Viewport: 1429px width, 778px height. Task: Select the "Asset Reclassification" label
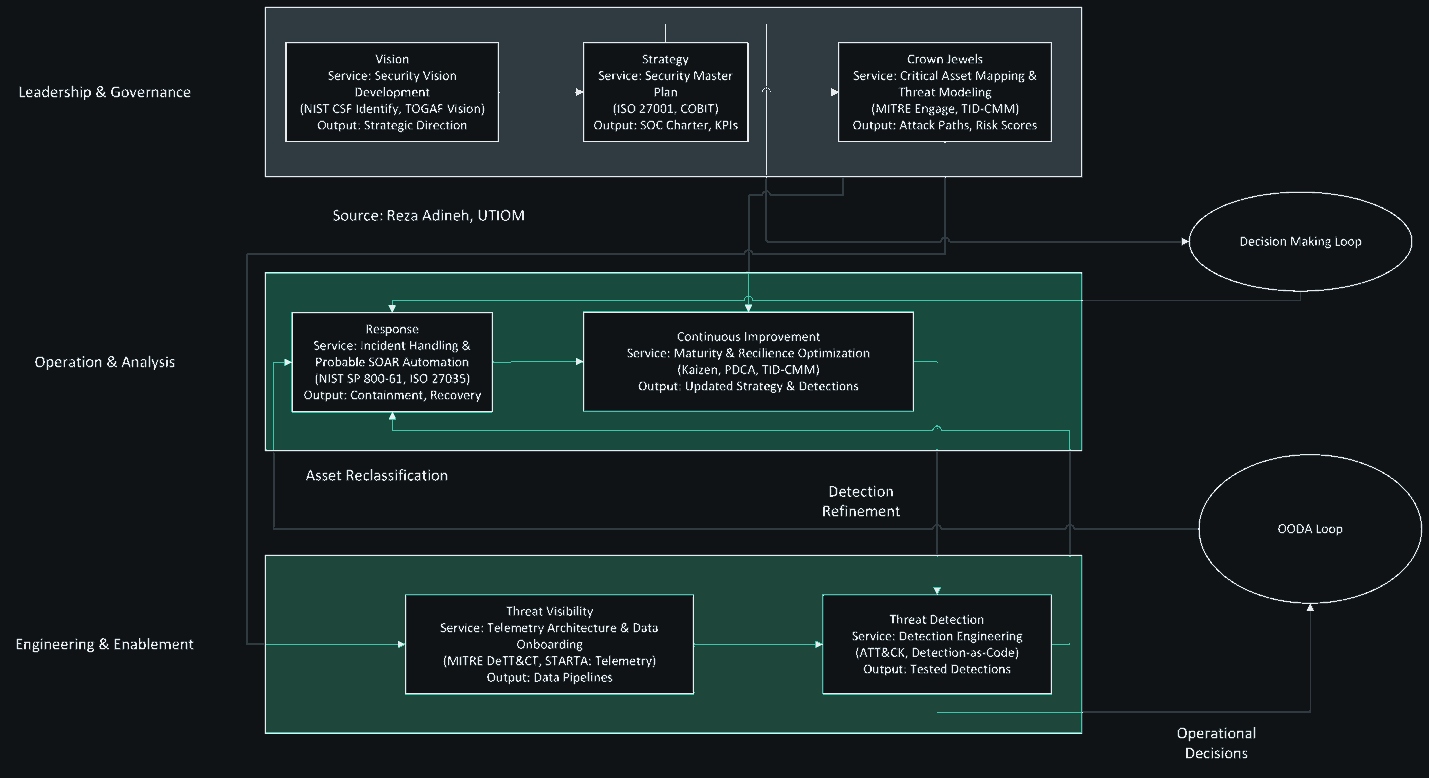377,475
